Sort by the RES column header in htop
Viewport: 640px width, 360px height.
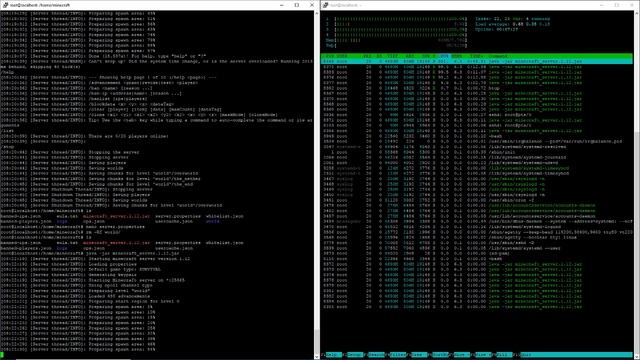[410, 56]
